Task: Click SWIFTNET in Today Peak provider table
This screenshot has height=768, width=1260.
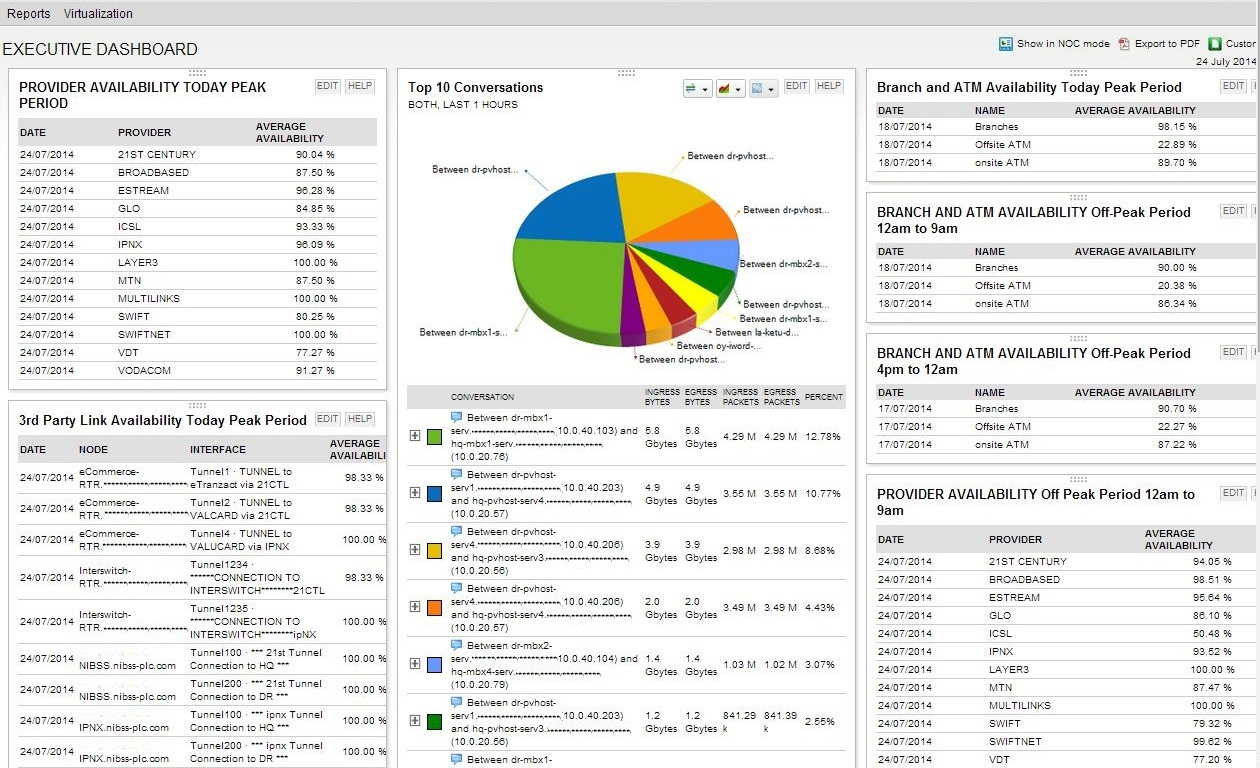Action: point(144,334)
